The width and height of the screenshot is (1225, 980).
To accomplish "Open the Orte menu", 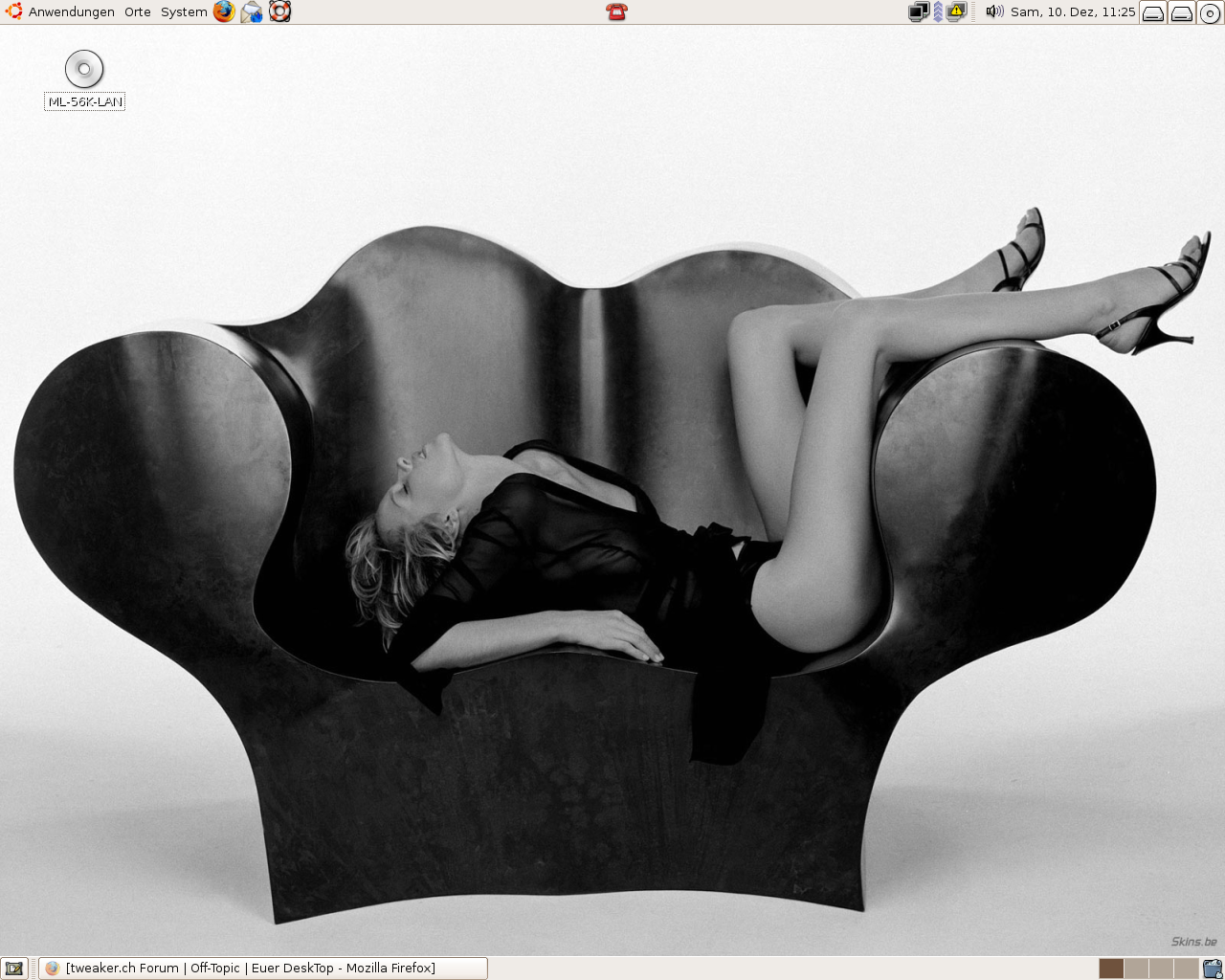I will (138, 11).
